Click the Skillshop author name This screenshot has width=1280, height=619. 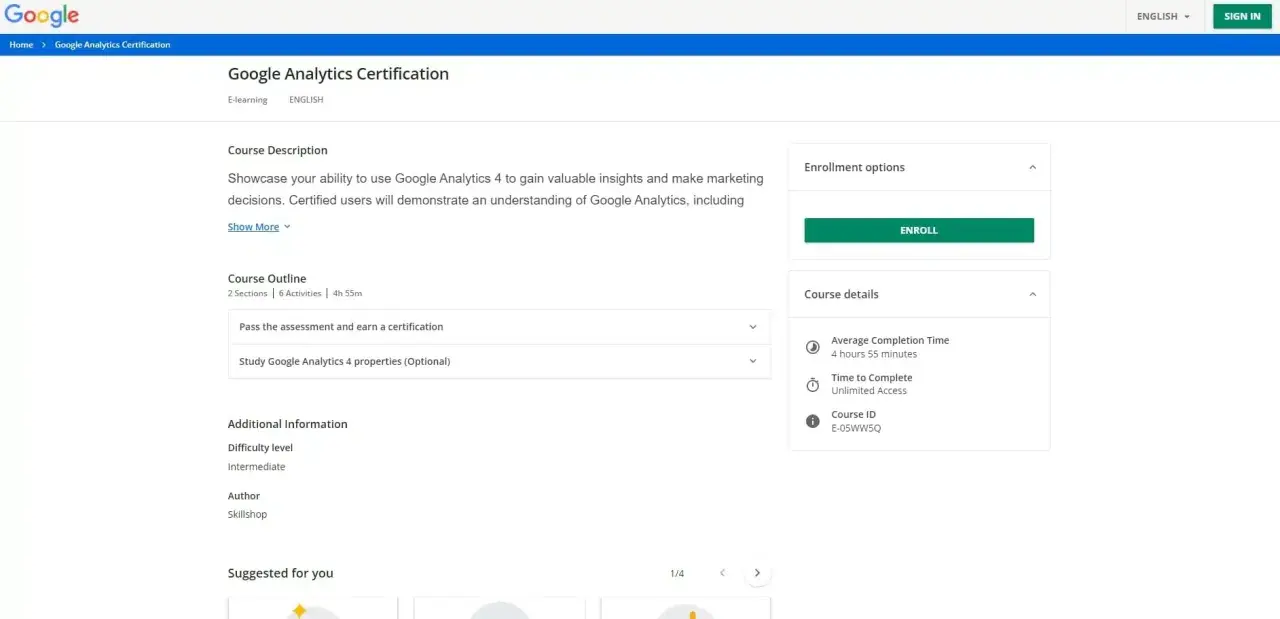pos(247,515)
